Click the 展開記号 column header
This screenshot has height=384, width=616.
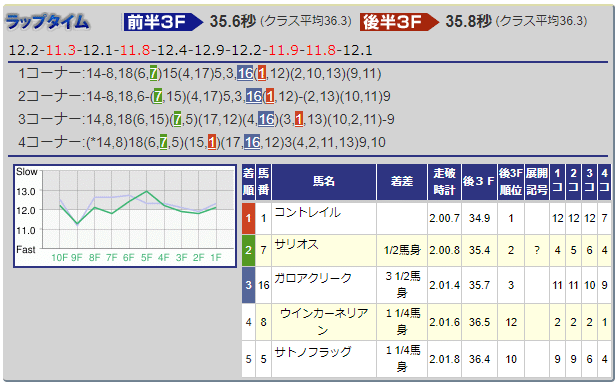pyautogui.click(x=537, y=182)
